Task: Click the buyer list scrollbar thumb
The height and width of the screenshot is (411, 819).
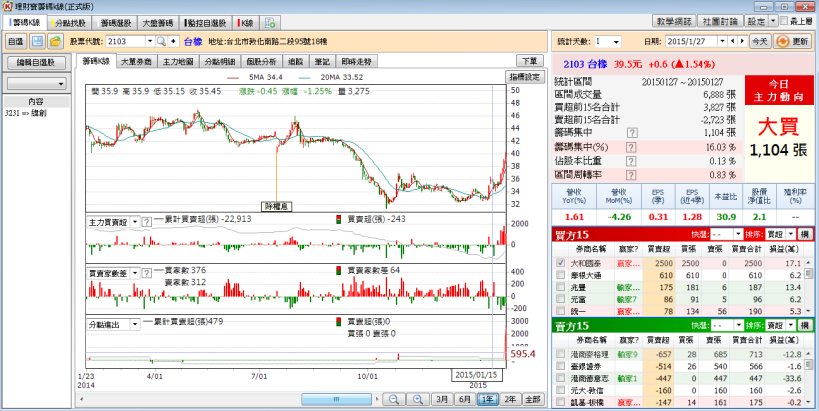Action: [809, 274]
